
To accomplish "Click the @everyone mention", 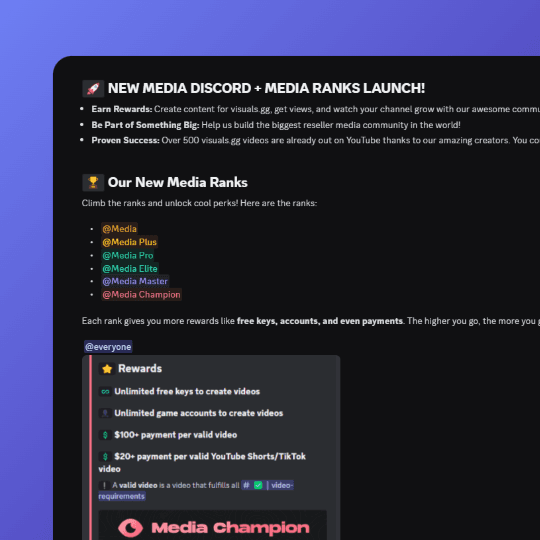I will 108,347.
